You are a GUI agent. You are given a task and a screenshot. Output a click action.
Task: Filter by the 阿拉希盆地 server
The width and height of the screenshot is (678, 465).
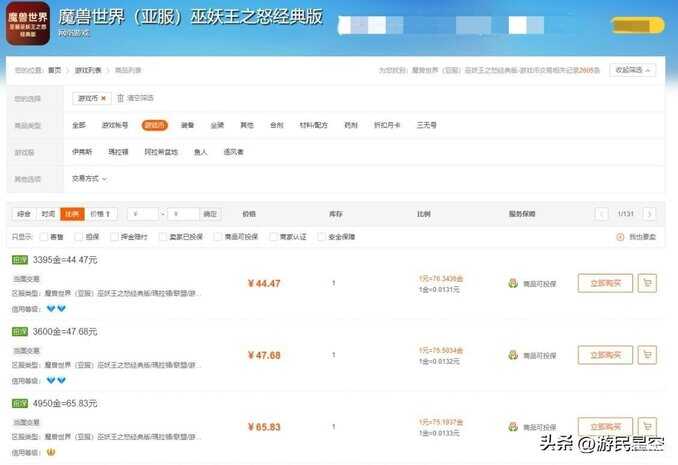coord(161,152)
